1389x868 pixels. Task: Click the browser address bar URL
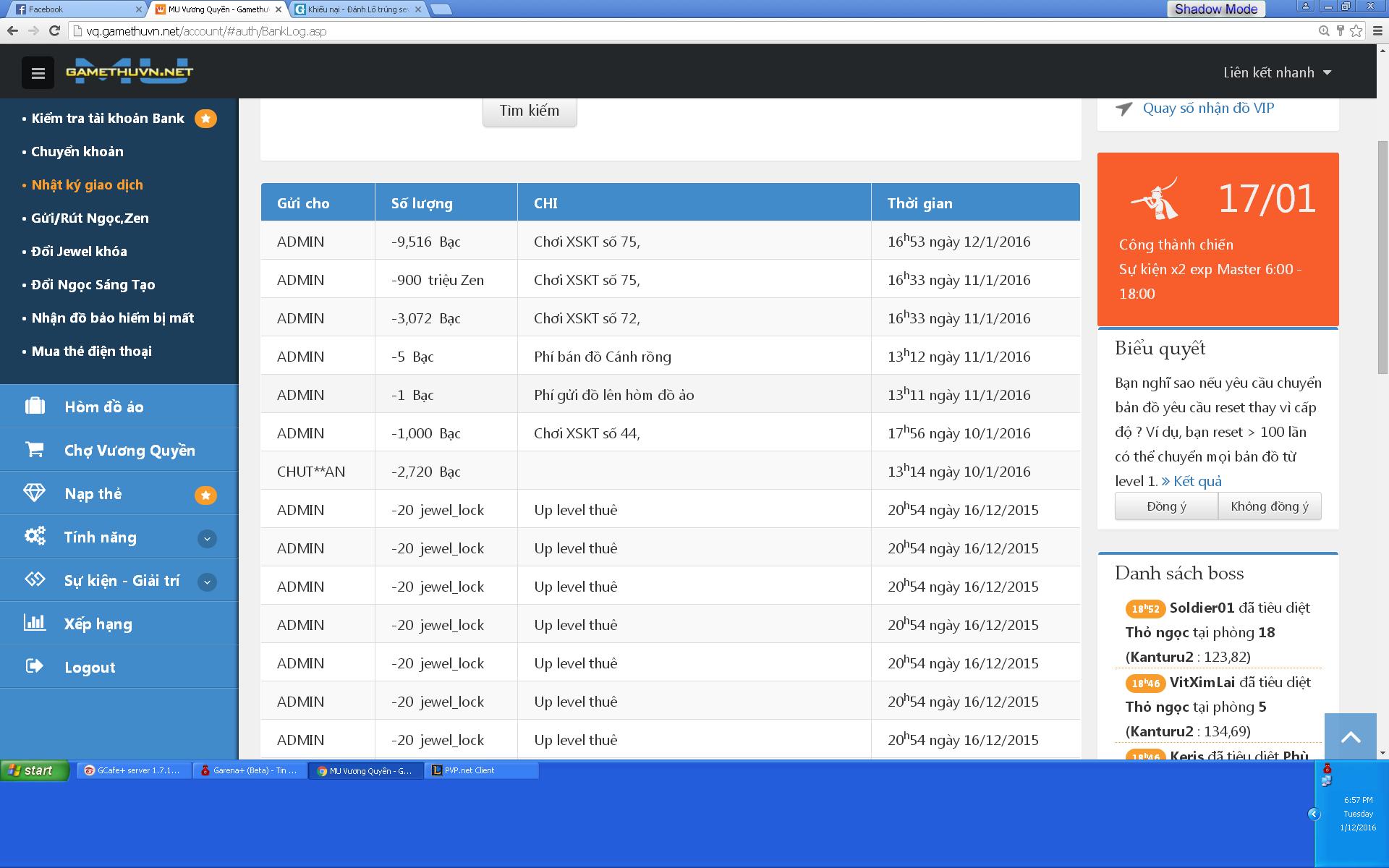point(206,31)
